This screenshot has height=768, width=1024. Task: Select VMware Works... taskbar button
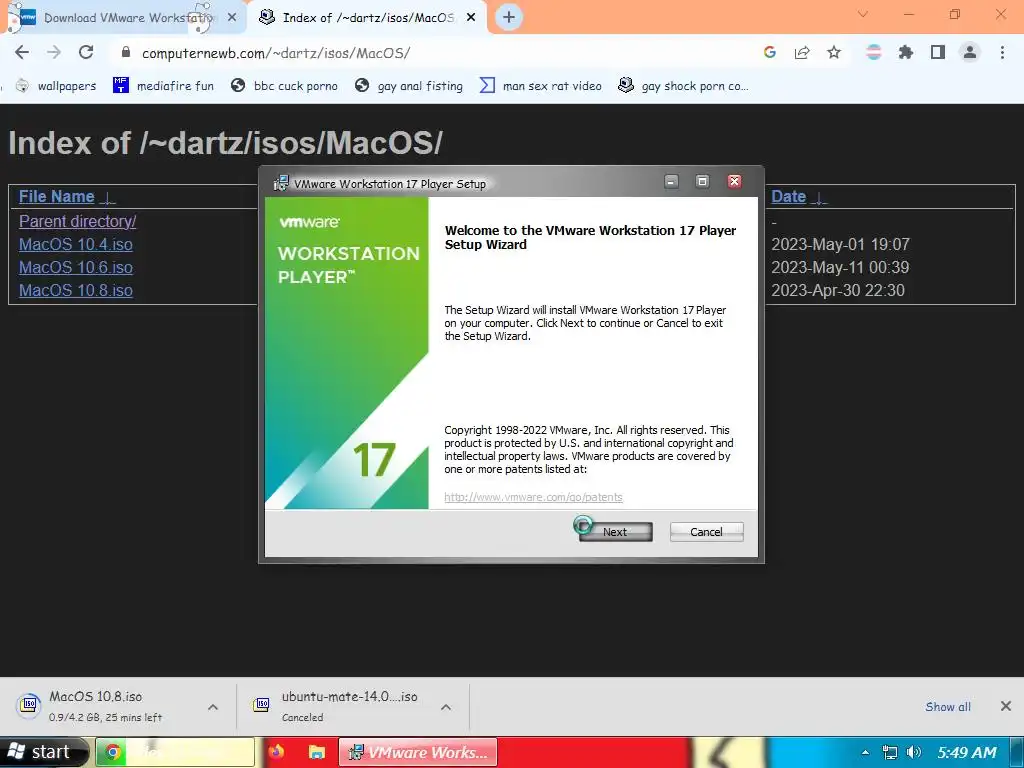coord(418,752)
